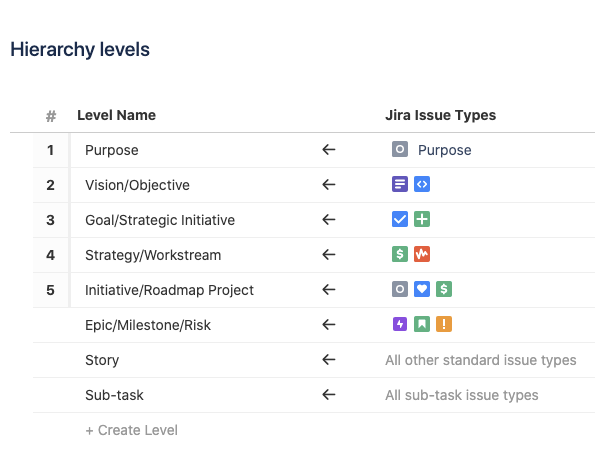Click the Sub-task level row name

point(114,395)
